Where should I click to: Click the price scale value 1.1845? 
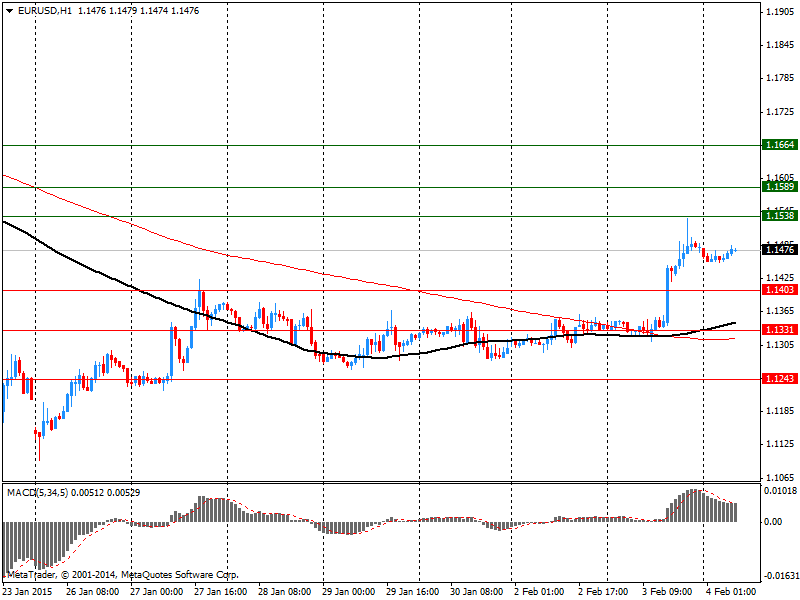pos(780,45)
